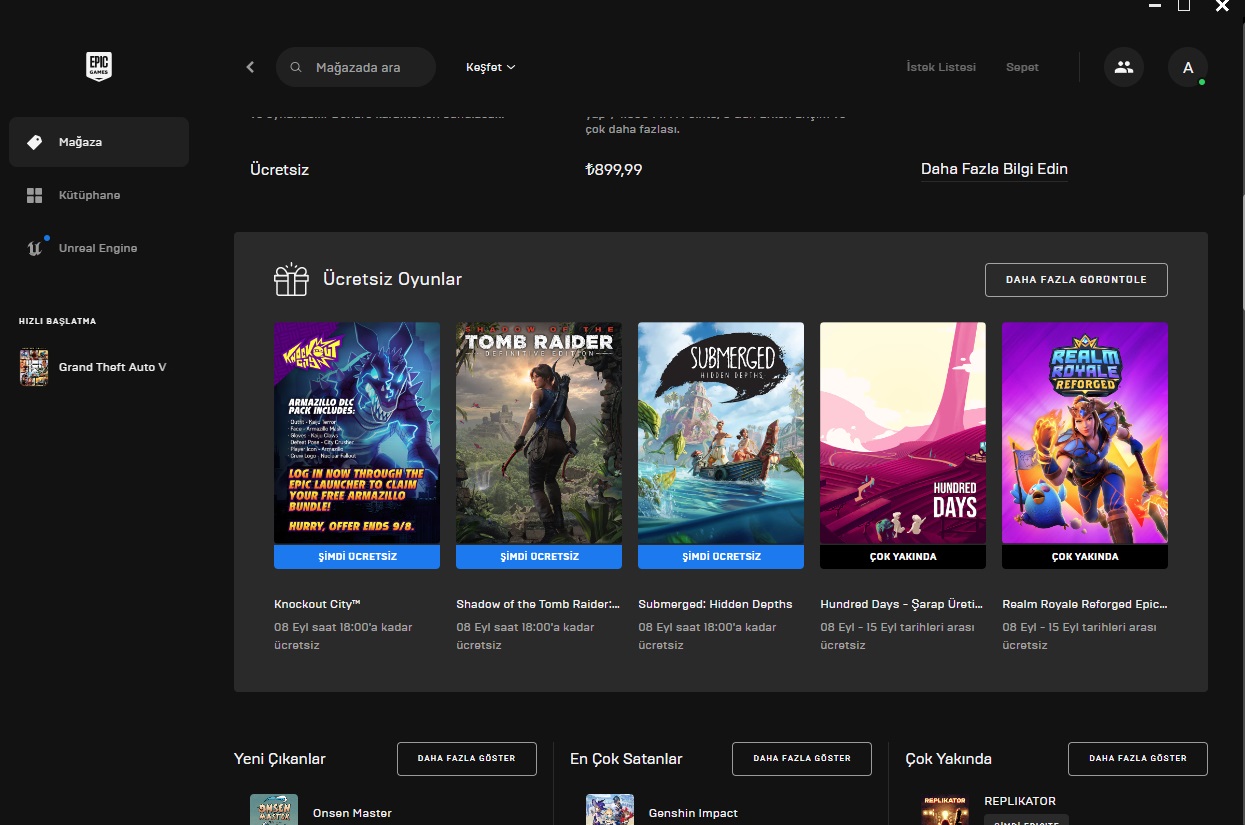Click the Genshin Impact thumbnail
1245x825 pixels.
coord(610,810)
